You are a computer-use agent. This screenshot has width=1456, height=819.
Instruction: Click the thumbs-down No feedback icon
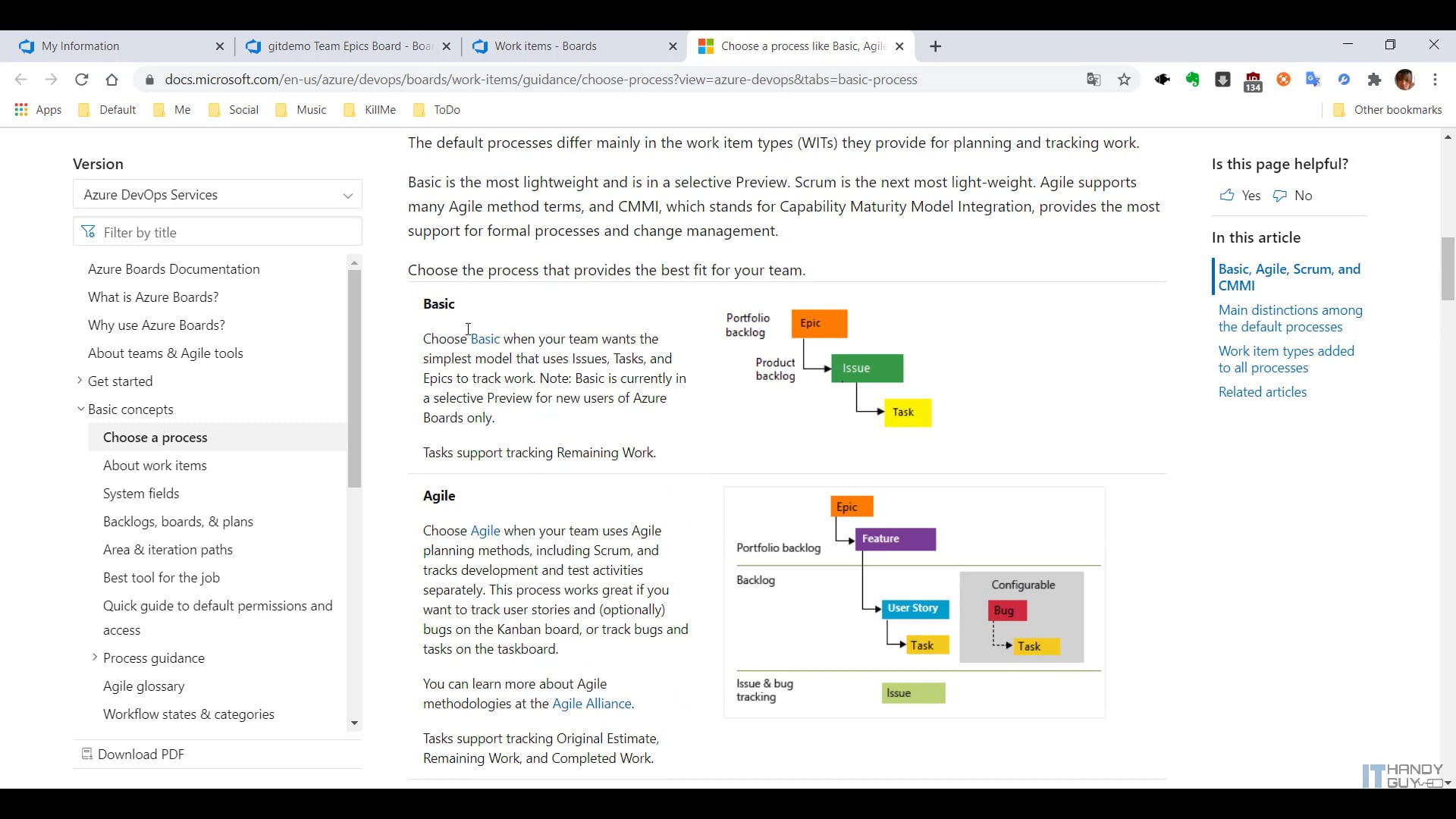click(1280, 196)
